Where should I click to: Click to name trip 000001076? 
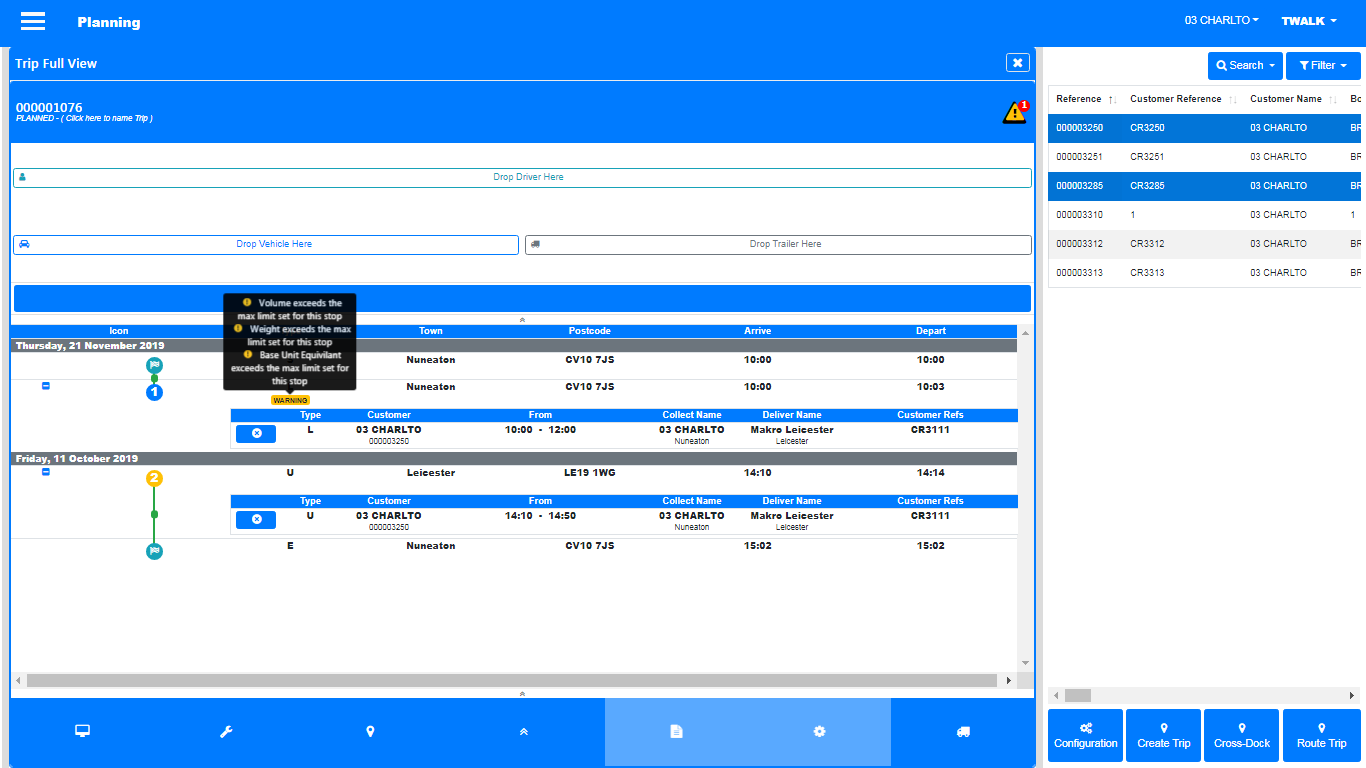(84, 119)
